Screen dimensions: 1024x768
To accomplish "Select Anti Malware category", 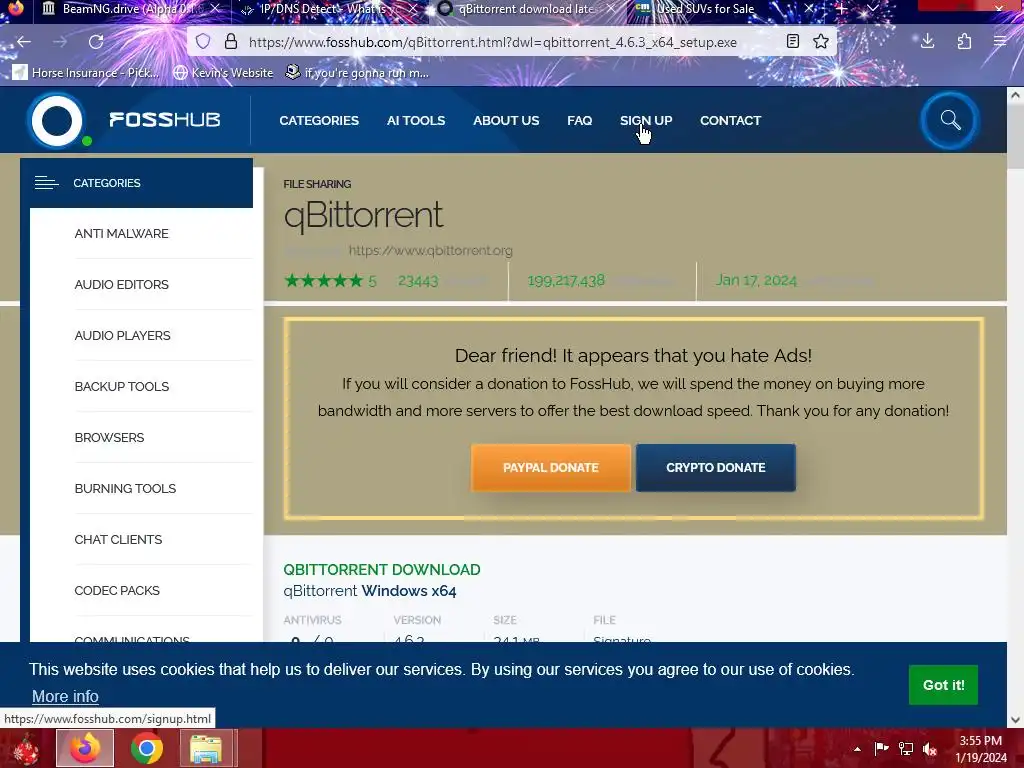I will point(121,233).
